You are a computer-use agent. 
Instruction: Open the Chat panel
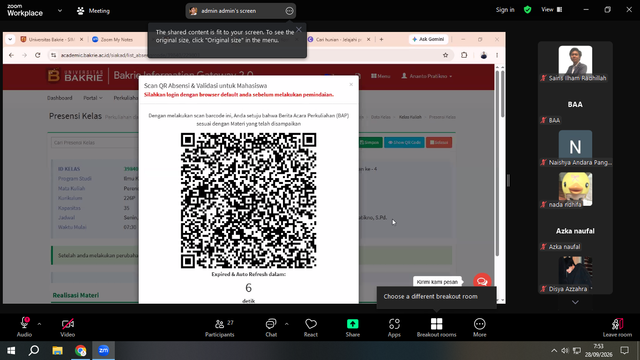tap(271, 327)
